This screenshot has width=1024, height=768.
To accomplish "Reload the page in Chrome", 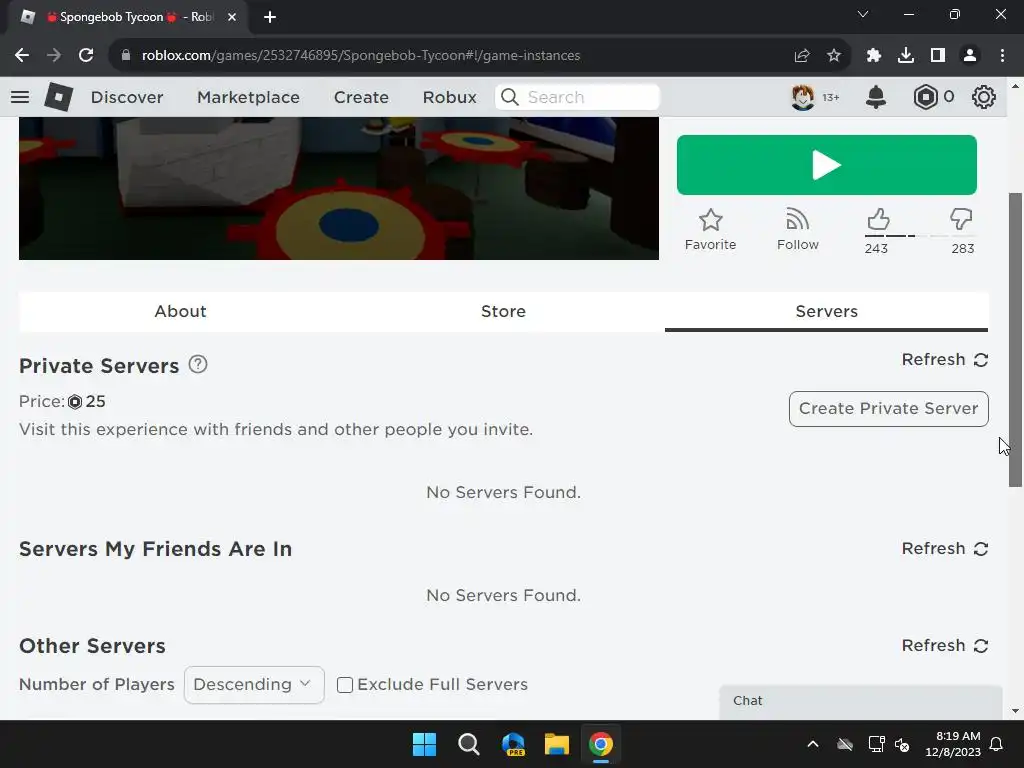I will click(x=86, y=56).
